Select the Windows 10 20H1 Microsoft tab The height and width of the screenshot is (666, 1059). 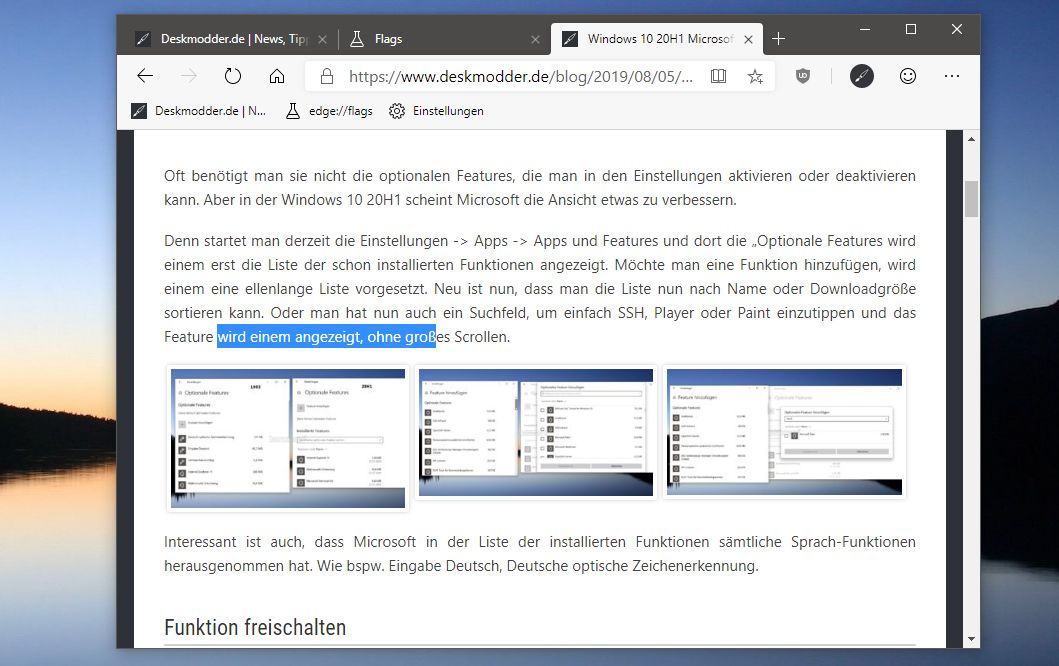(658, 39)
